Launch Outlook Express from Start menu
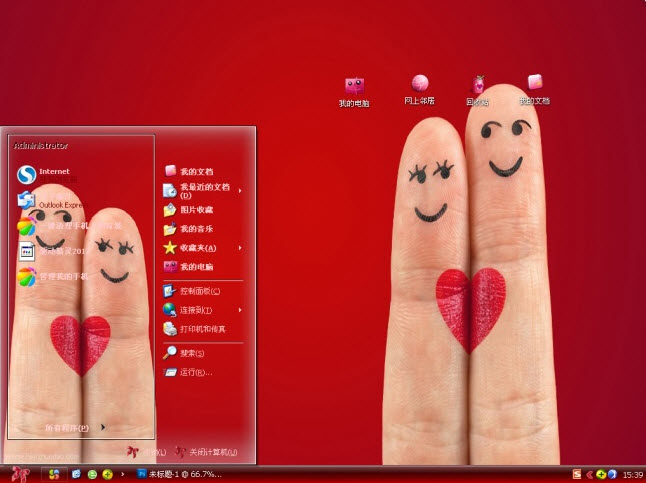This screenshot has height=483, width=646. (x=52, y=200)
